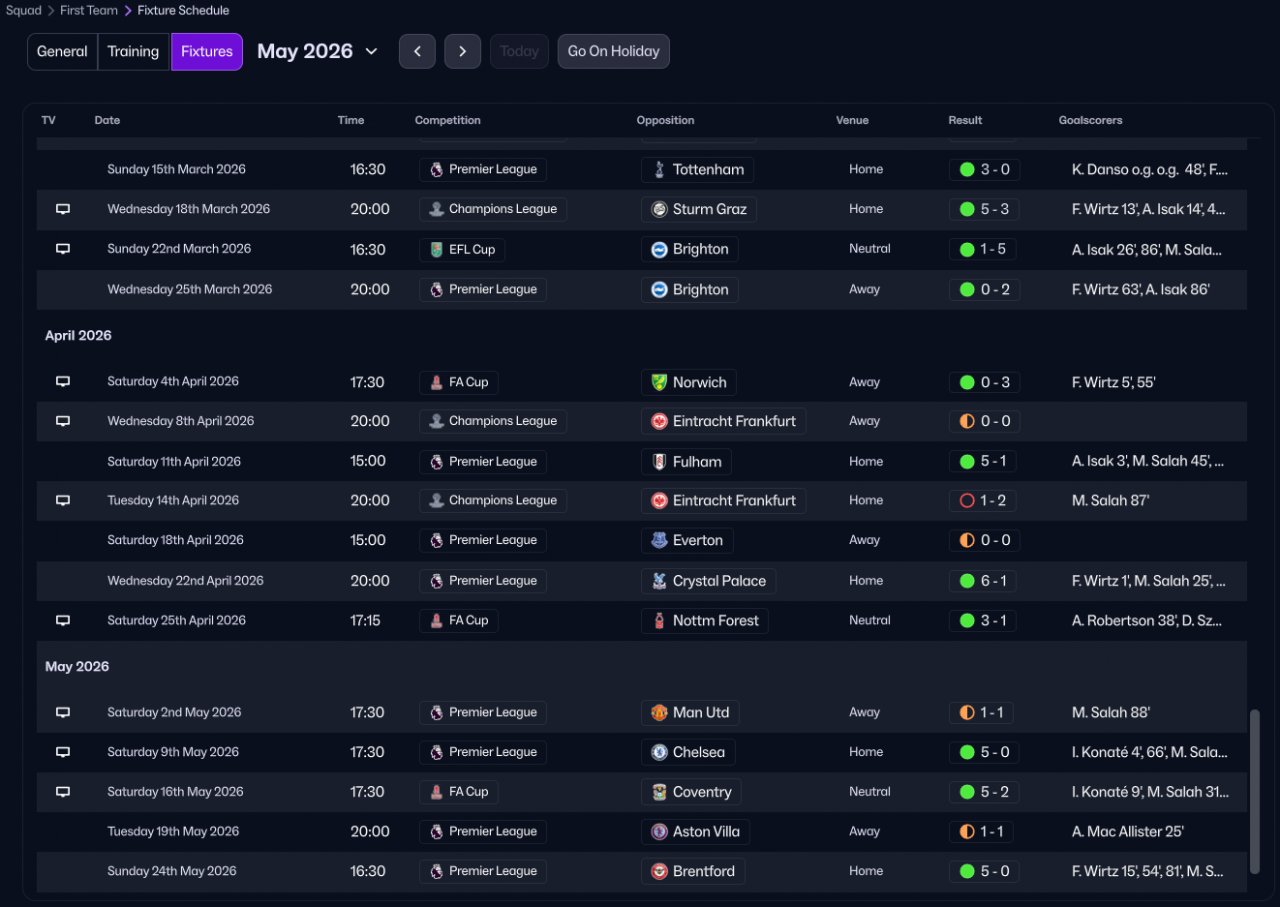Click the TV icon beside Wednesday 8th April 2026

tap(63, 421)
